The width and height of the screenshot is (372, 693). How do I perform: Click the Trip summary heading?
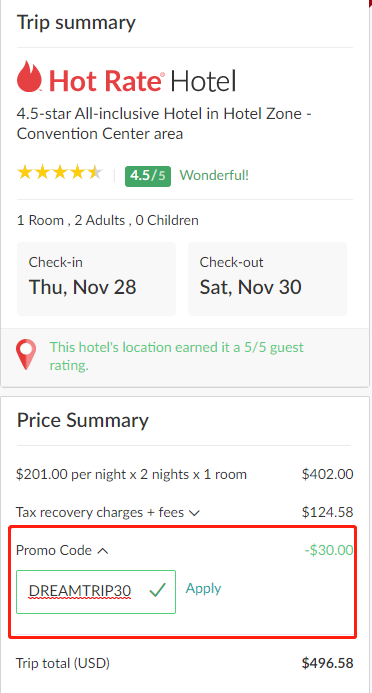76,23
